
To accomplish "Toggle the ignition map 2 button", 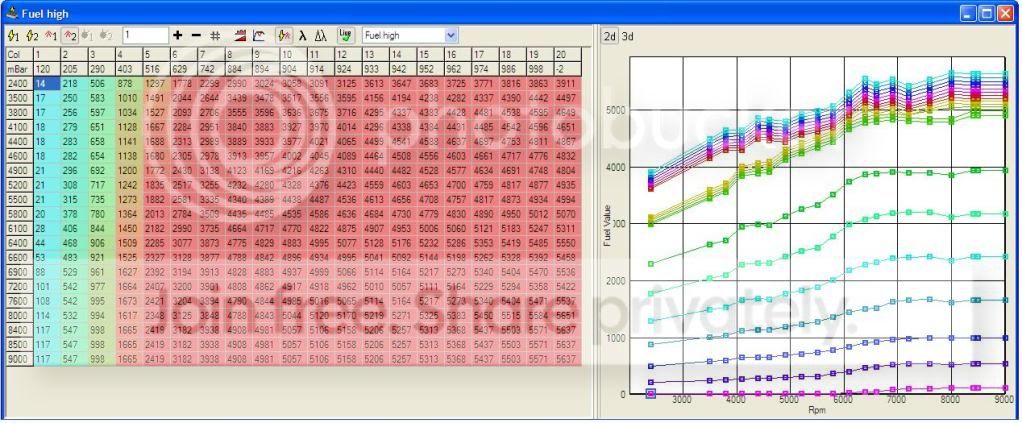I will [x=69, y=35].
